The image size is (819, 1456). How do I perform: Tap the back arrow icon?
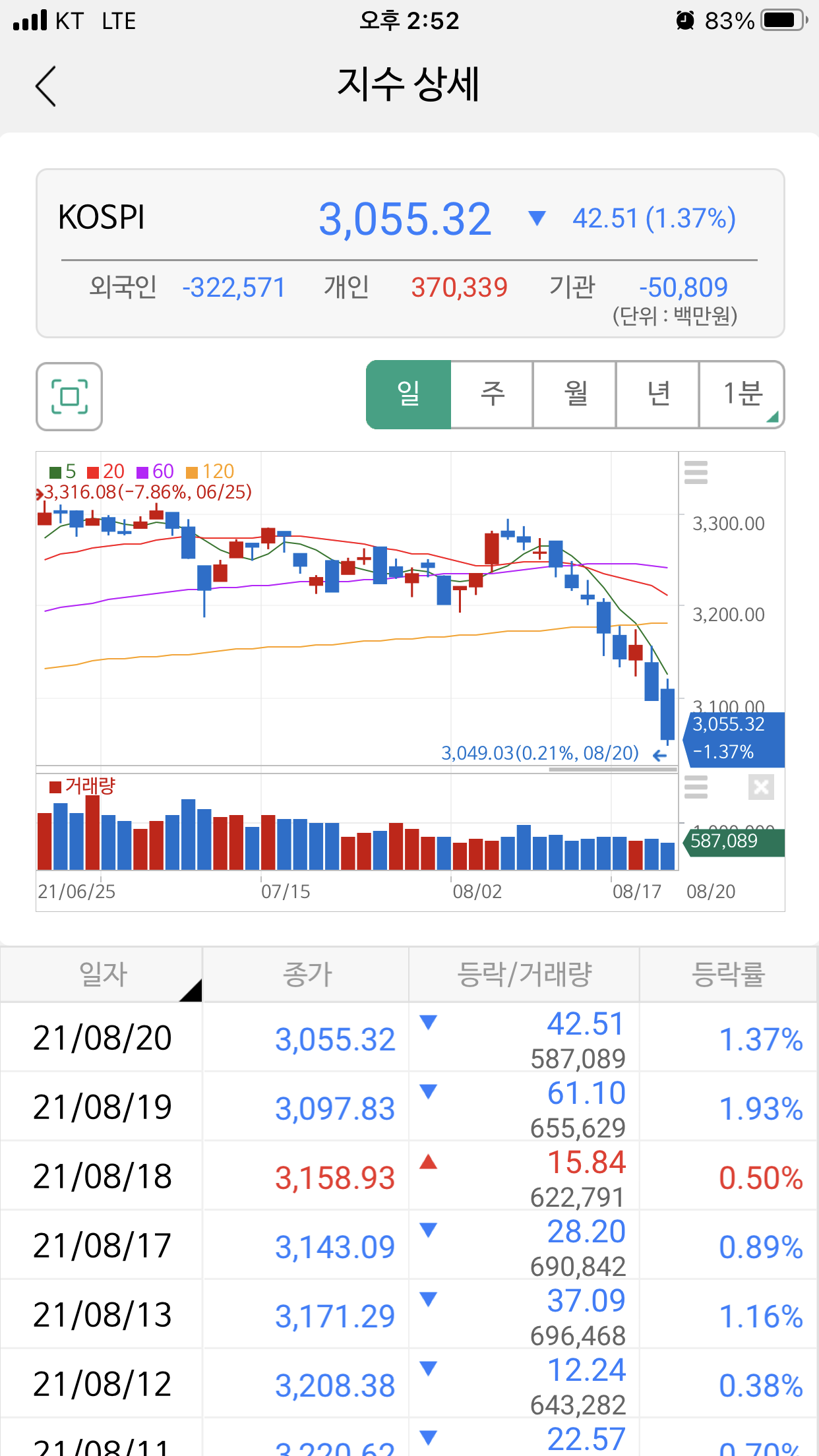(x=45, y=86)
